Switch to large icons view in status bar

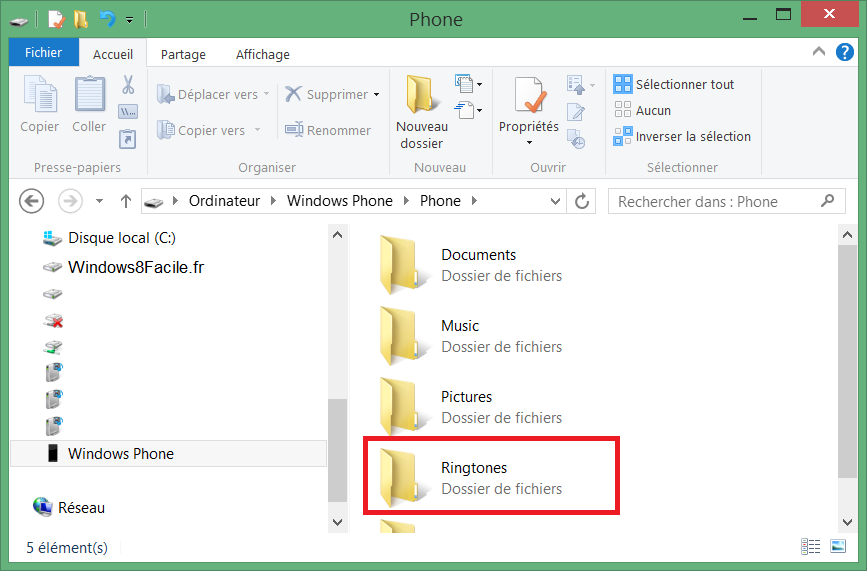(838, 547)
